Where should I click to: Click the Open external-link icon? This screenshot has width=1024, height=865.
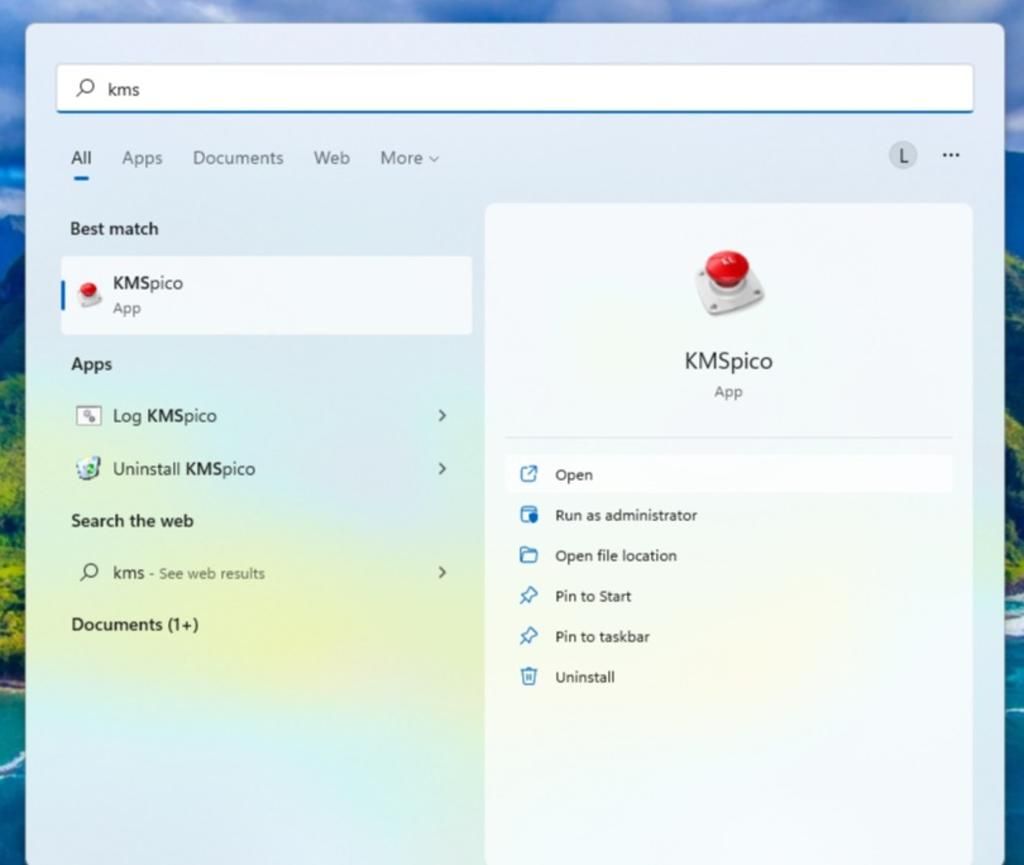pyautogui.click(x=528, y=474)
